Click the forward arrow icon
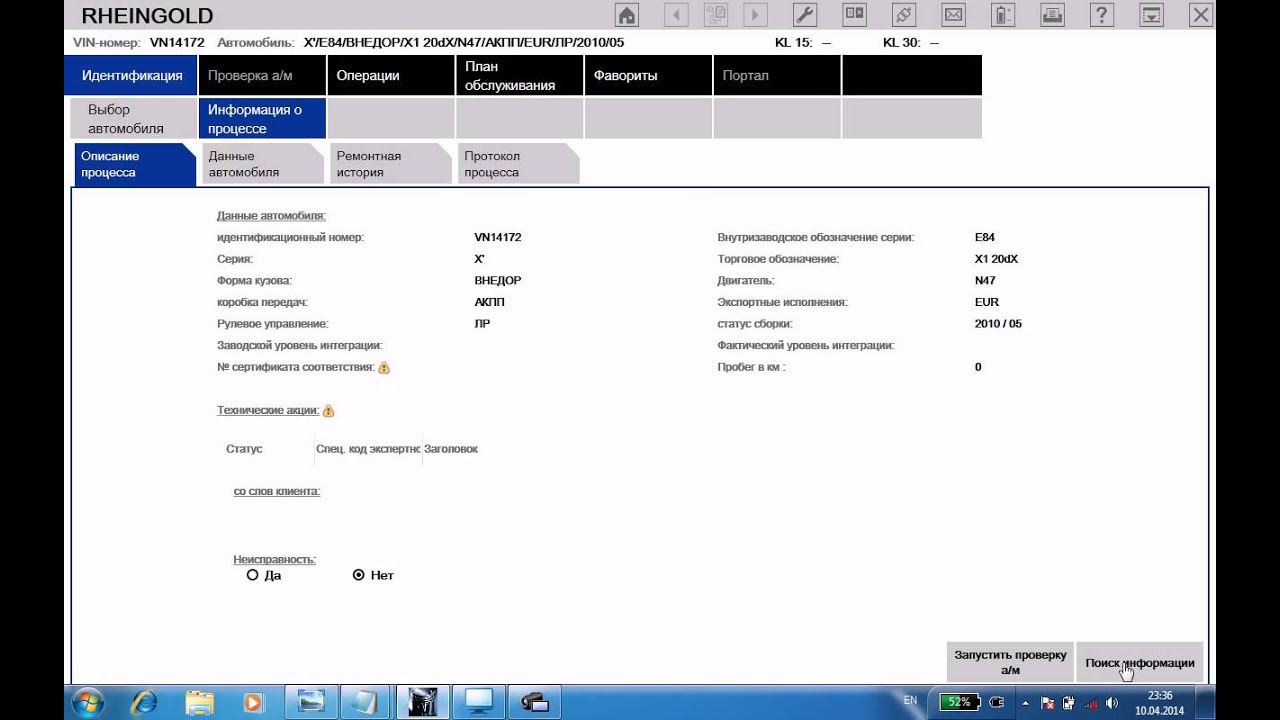 [754, 15]
